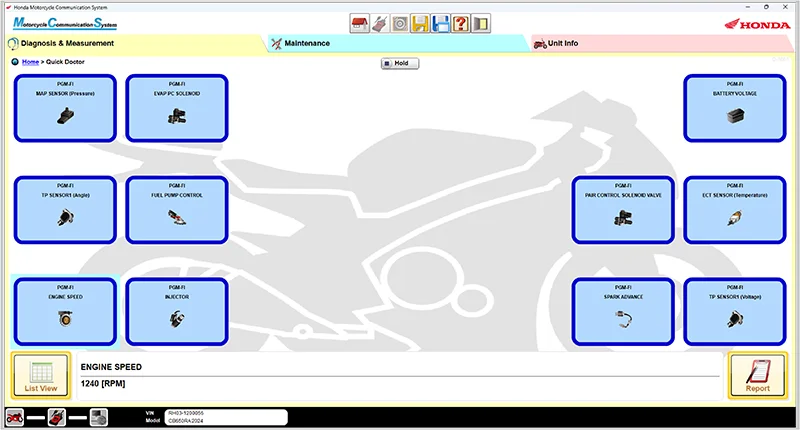
Task: Select the INJECTOR tile
Action: click(x=177, y=311)
